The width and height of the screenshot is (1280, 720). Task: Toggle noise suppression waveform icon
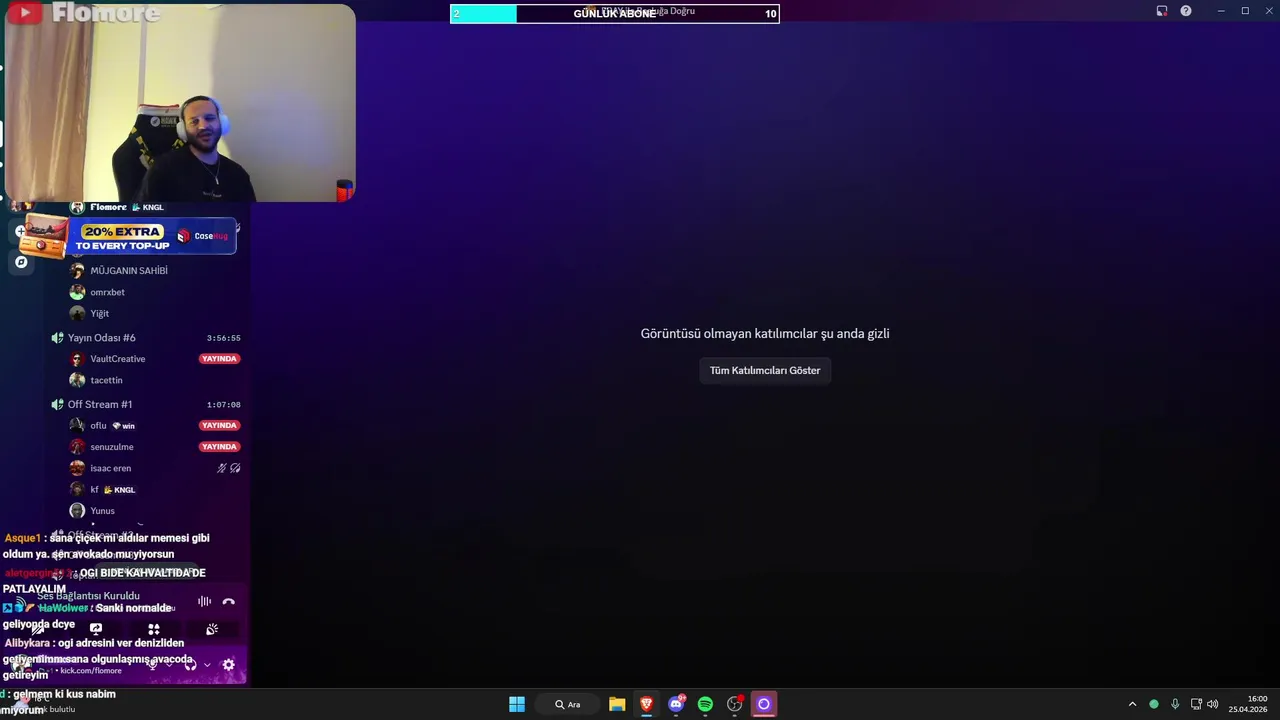pyautogui.click(x=204, y=601)
